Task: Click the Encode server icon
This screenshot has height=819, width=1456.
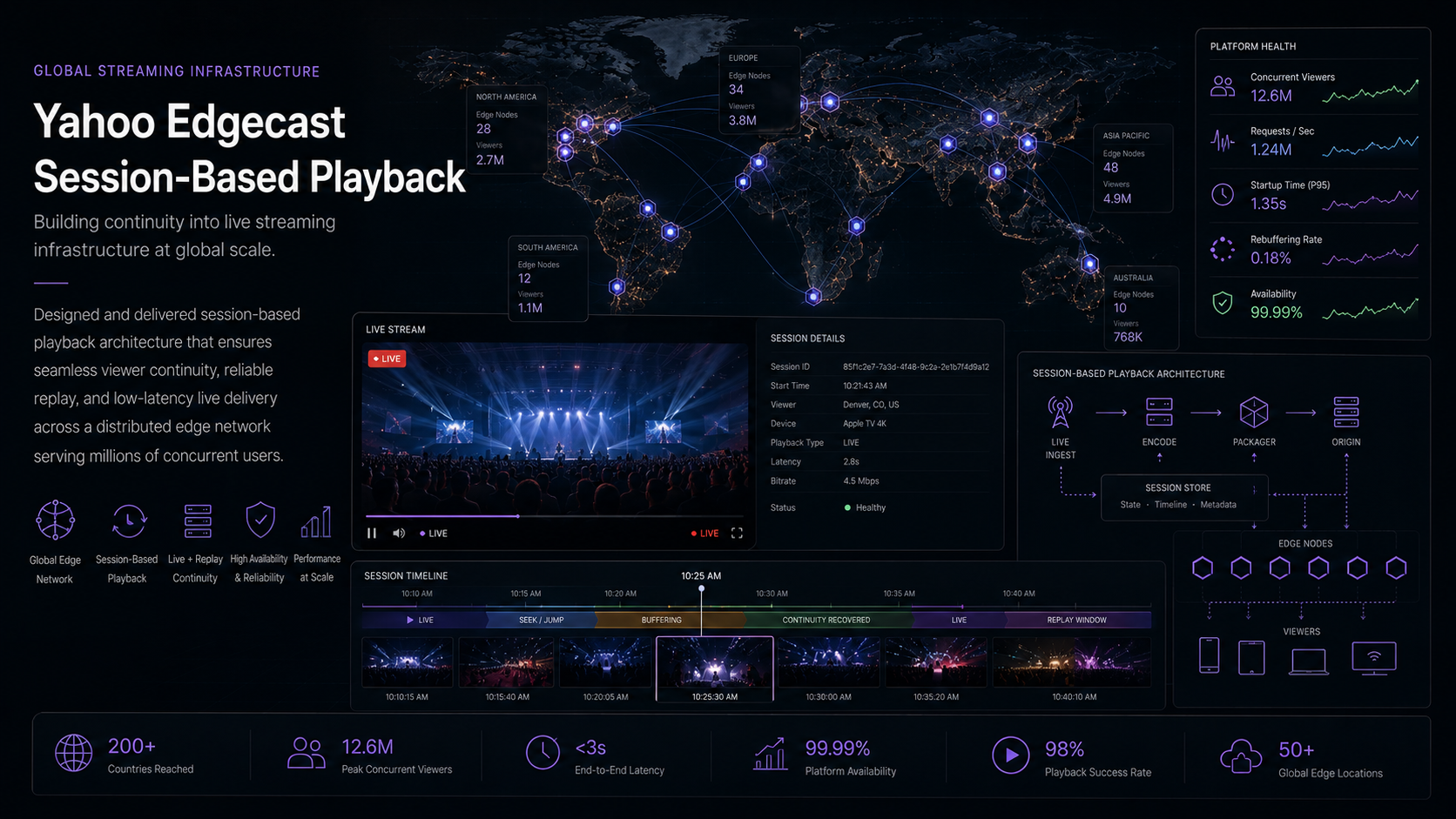Action: (x=1159, y=412)
